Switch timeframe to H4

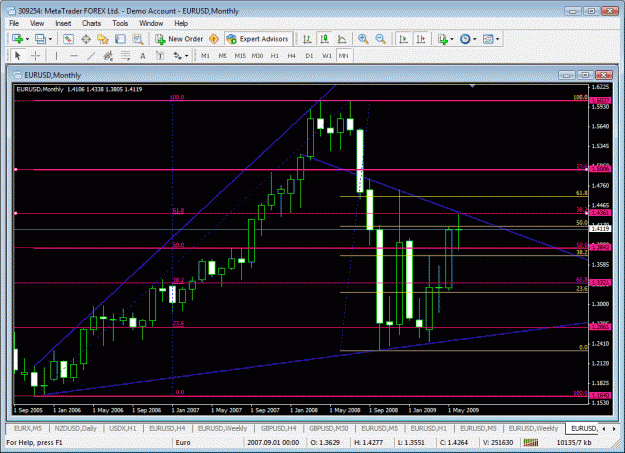click(292, 56)
